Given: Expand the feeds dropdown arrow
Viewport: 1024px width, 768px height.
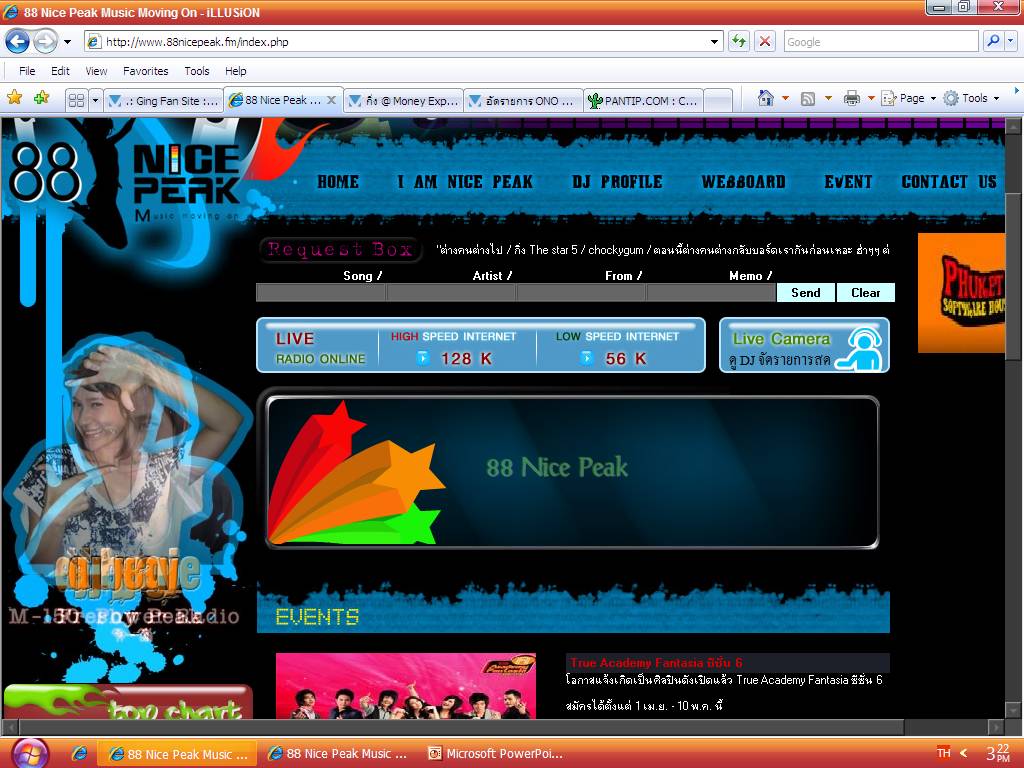Looking at the screenshot, I should [x=828, y=99].
